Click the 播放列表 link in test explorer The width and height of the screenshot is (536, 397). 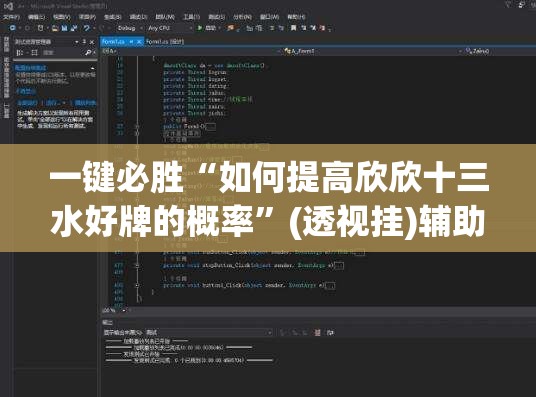coord(85,103)
